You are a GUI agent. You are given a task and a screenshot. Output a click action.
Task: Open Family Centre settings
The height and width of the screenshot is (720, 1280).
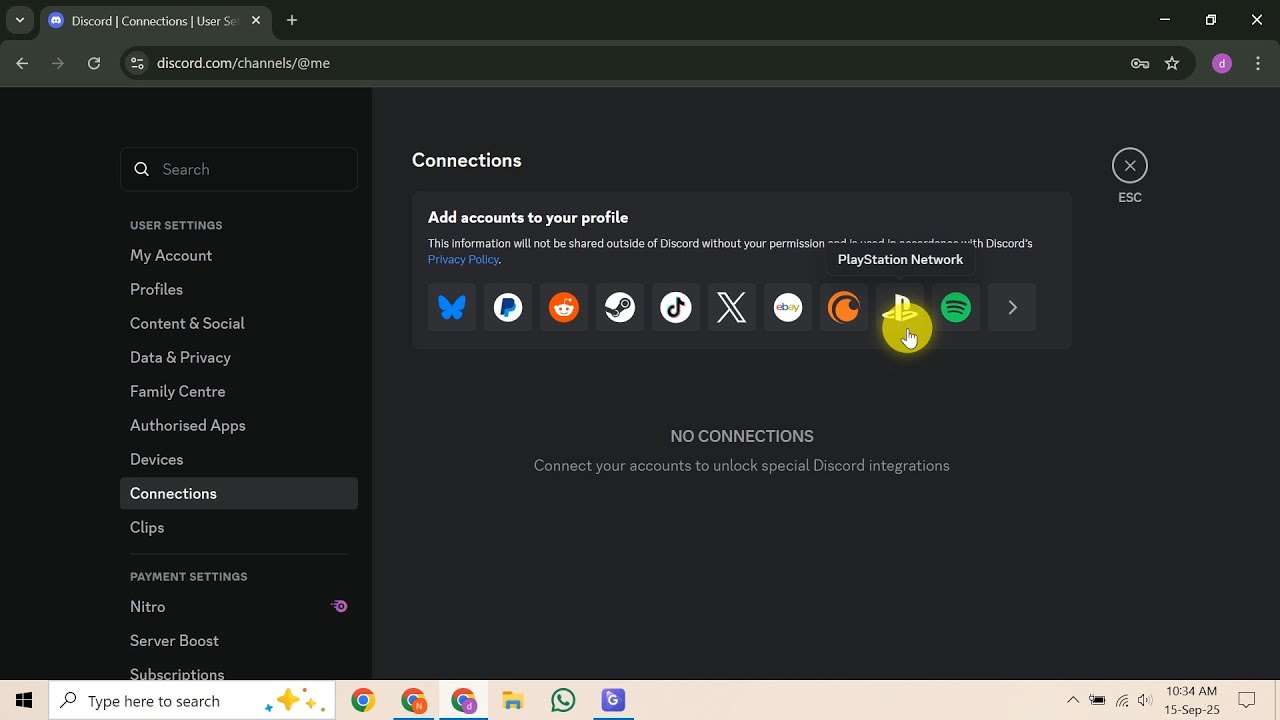239,392
